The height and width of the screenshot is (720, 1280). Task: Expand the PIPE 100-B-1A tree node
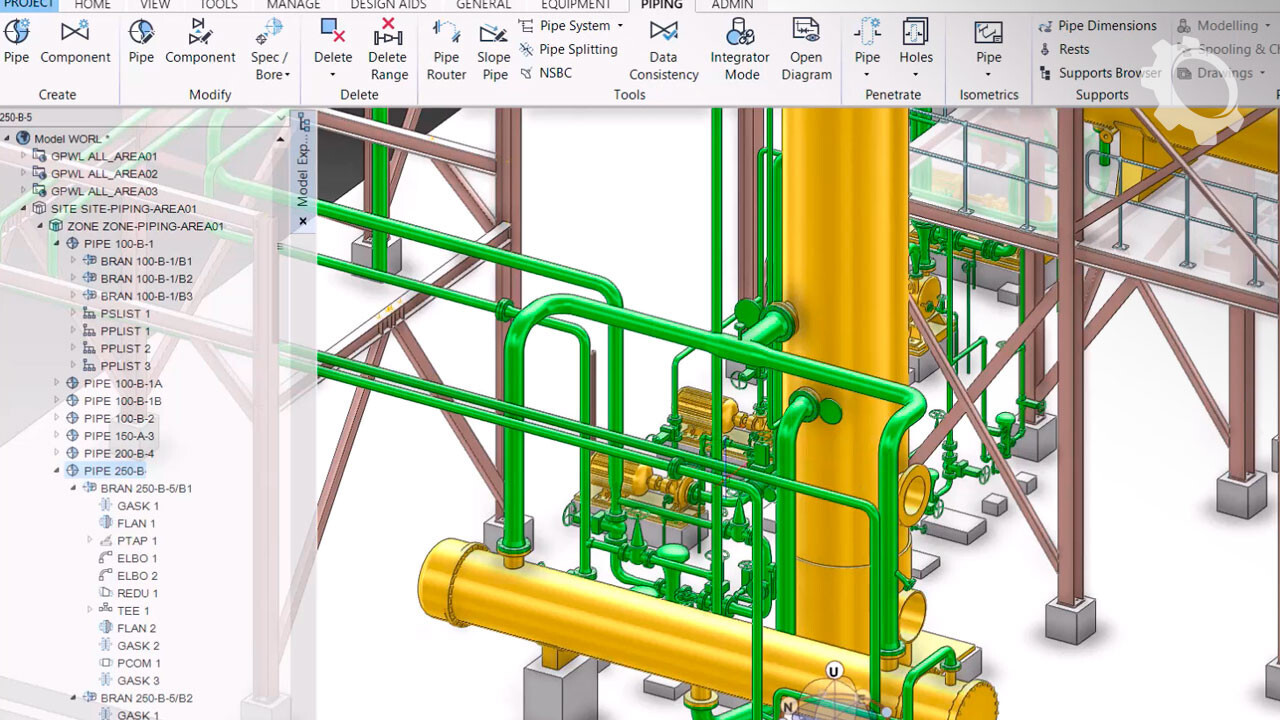click(x=58, y=383)
